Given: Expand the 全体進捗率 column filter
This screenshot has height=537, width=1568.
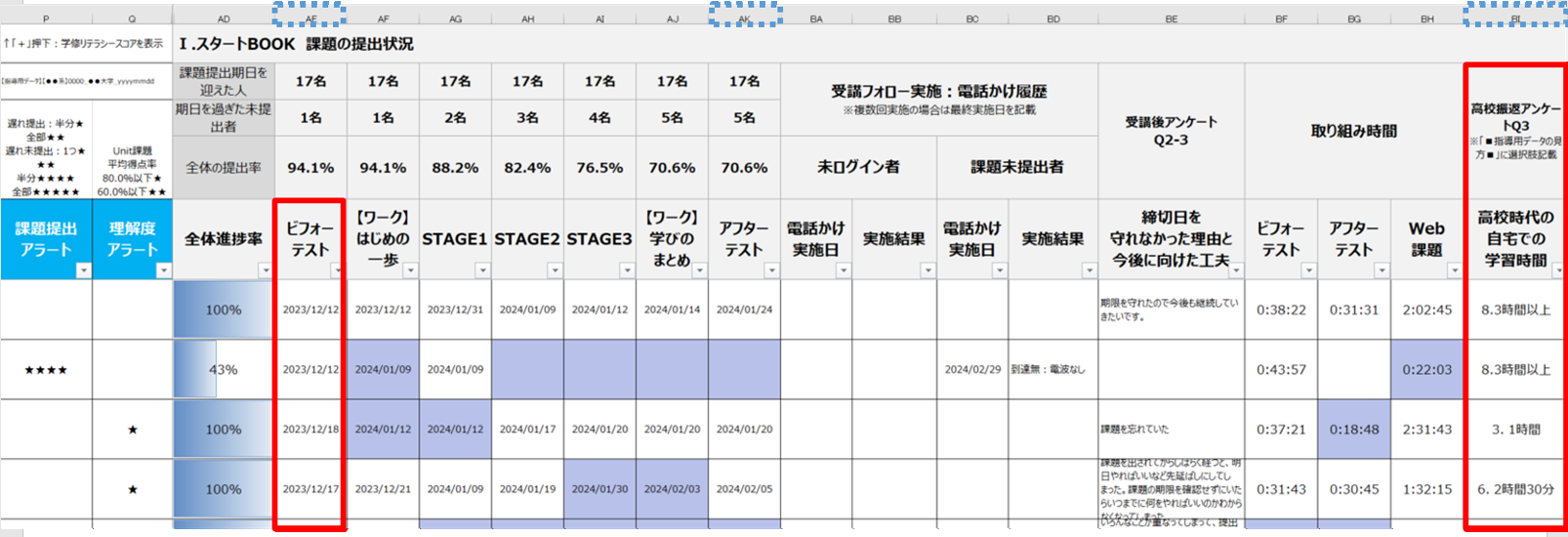Looking at the screenshot, I should tap(266, 270).
